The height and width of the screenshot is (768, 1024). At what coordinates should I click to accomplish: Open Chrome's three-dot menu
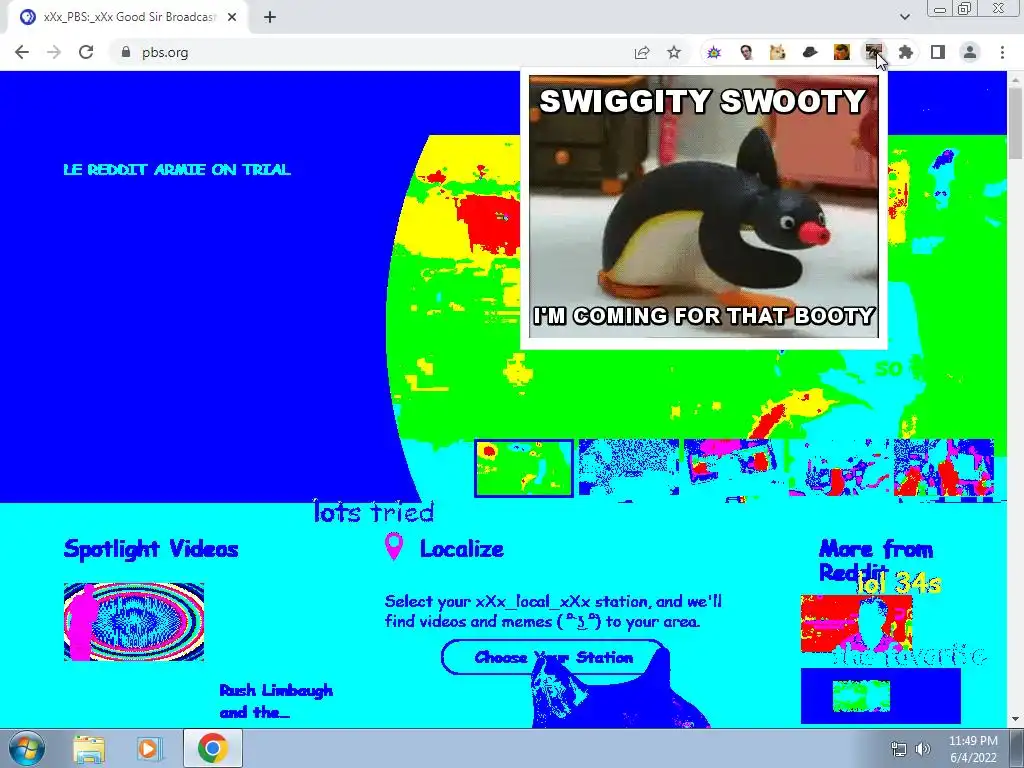point(1002,52)
